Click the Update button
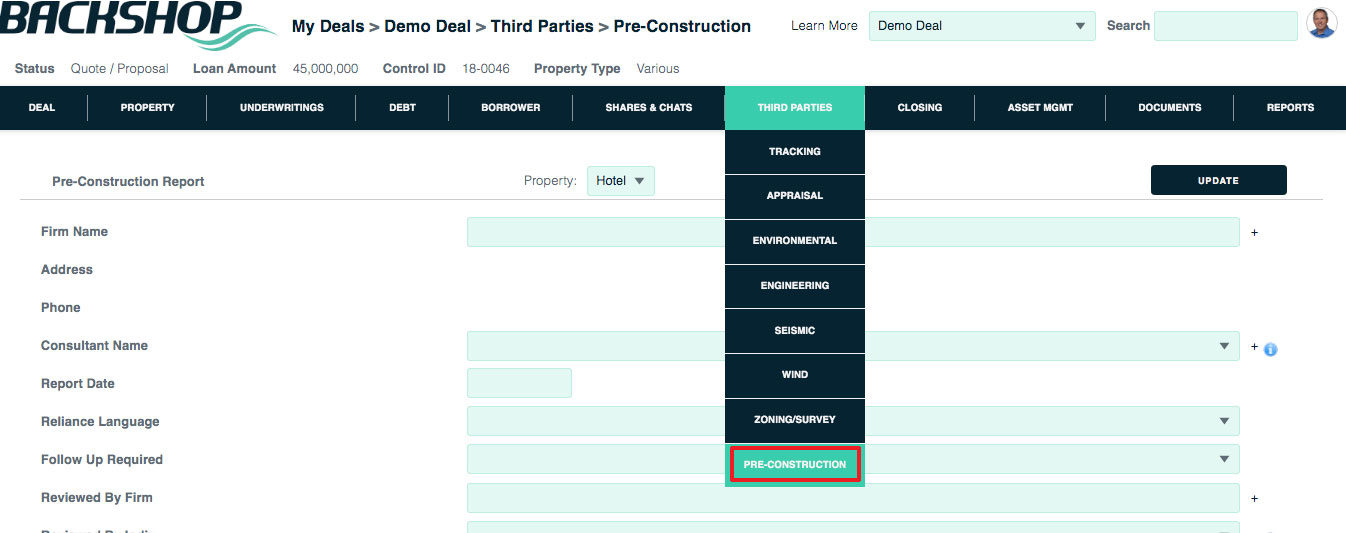Viewport: 1346px width, 533px height. pyautogui.click(x=1218, y=181)
